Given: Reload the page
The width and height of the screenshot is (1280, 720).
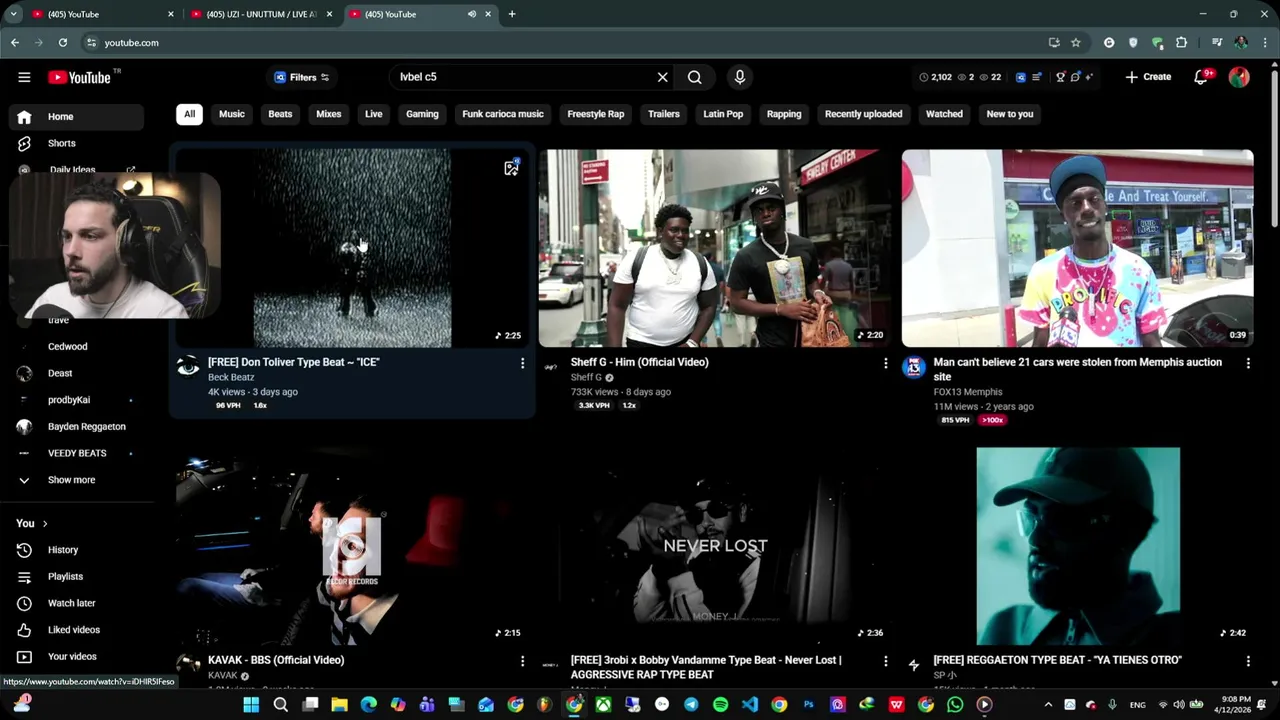Looking at the screenshot, I should 63,43.
